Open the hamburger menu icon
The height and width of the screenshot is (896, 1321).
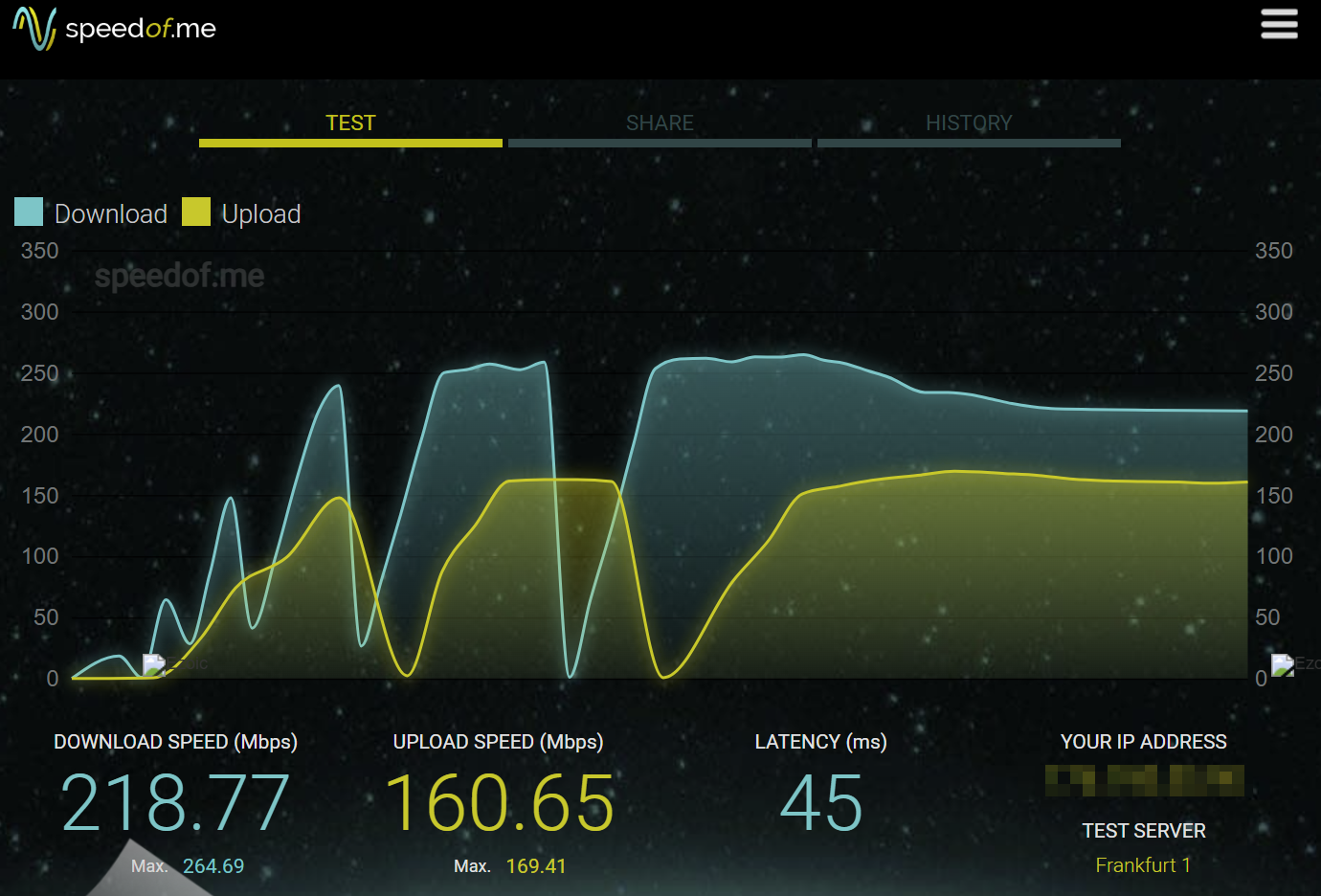pyautogui.click(x=1279, y=24)
